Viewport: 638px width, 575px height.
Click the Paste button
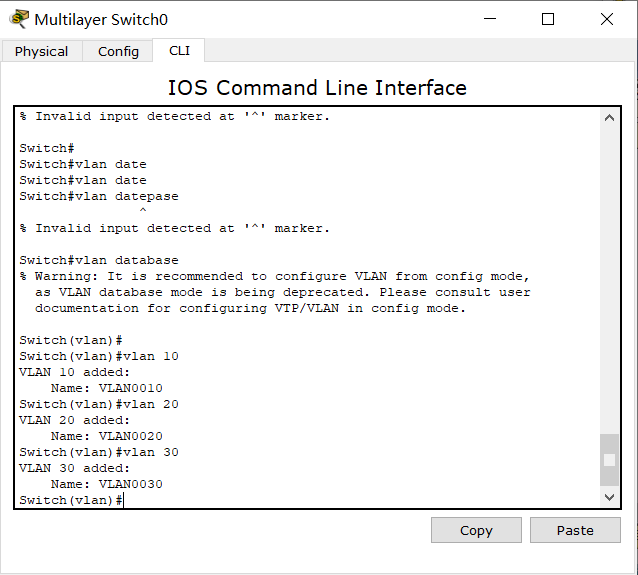[575, 530]
